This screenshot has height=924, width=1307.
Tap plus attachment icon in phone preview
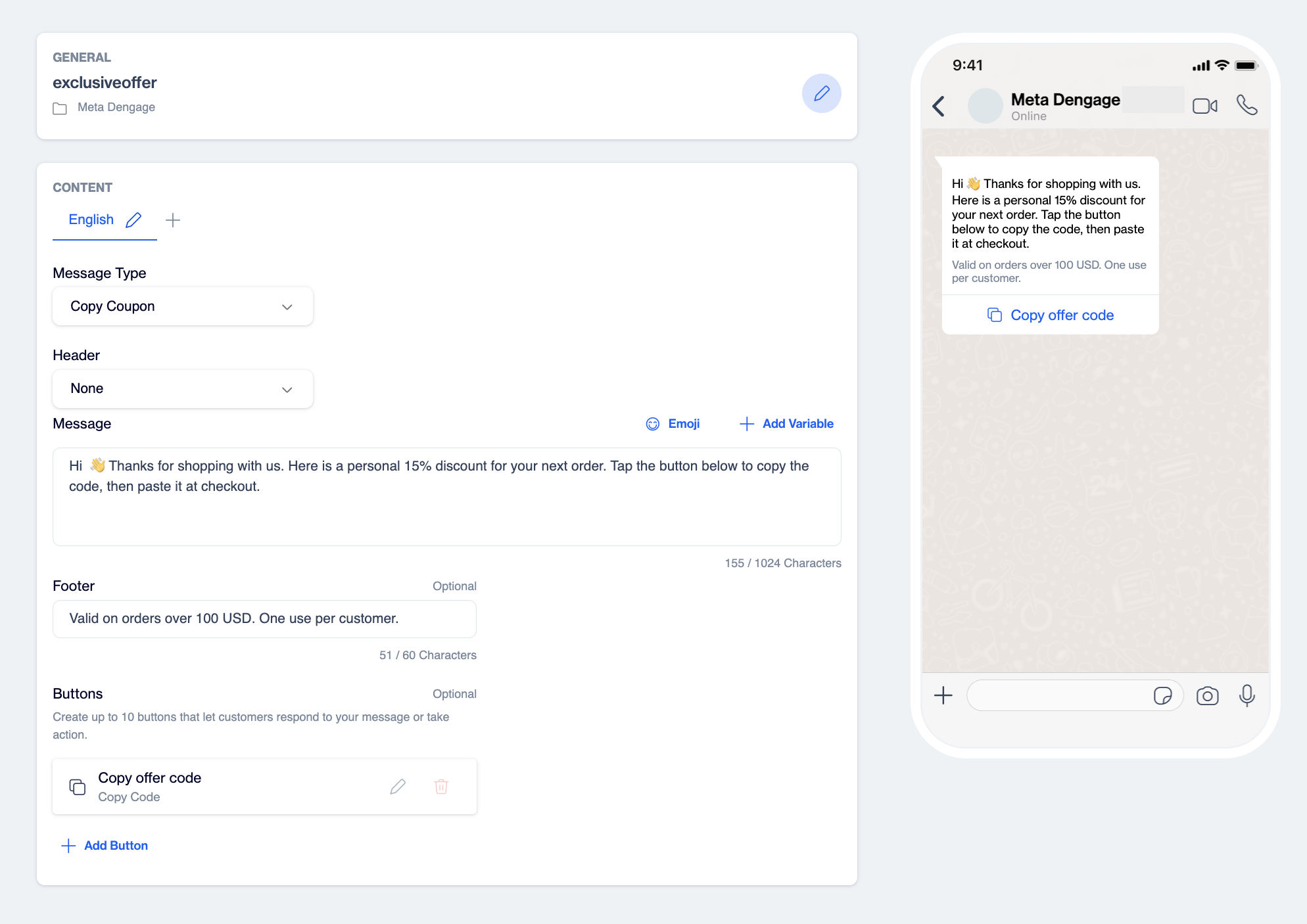943,695
